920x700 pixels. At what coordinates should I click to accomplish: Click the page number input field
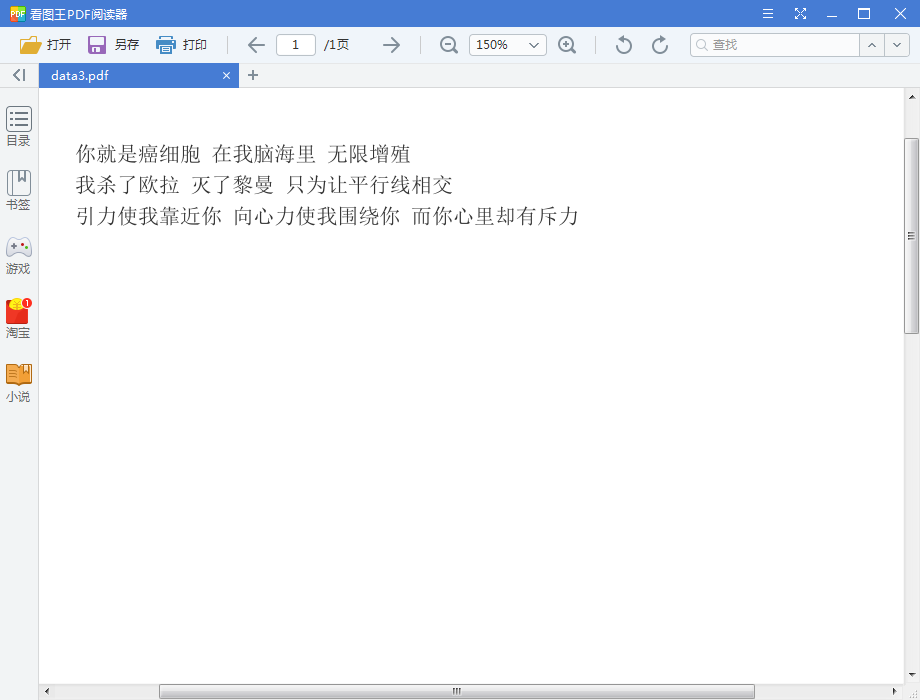point(296,45)
